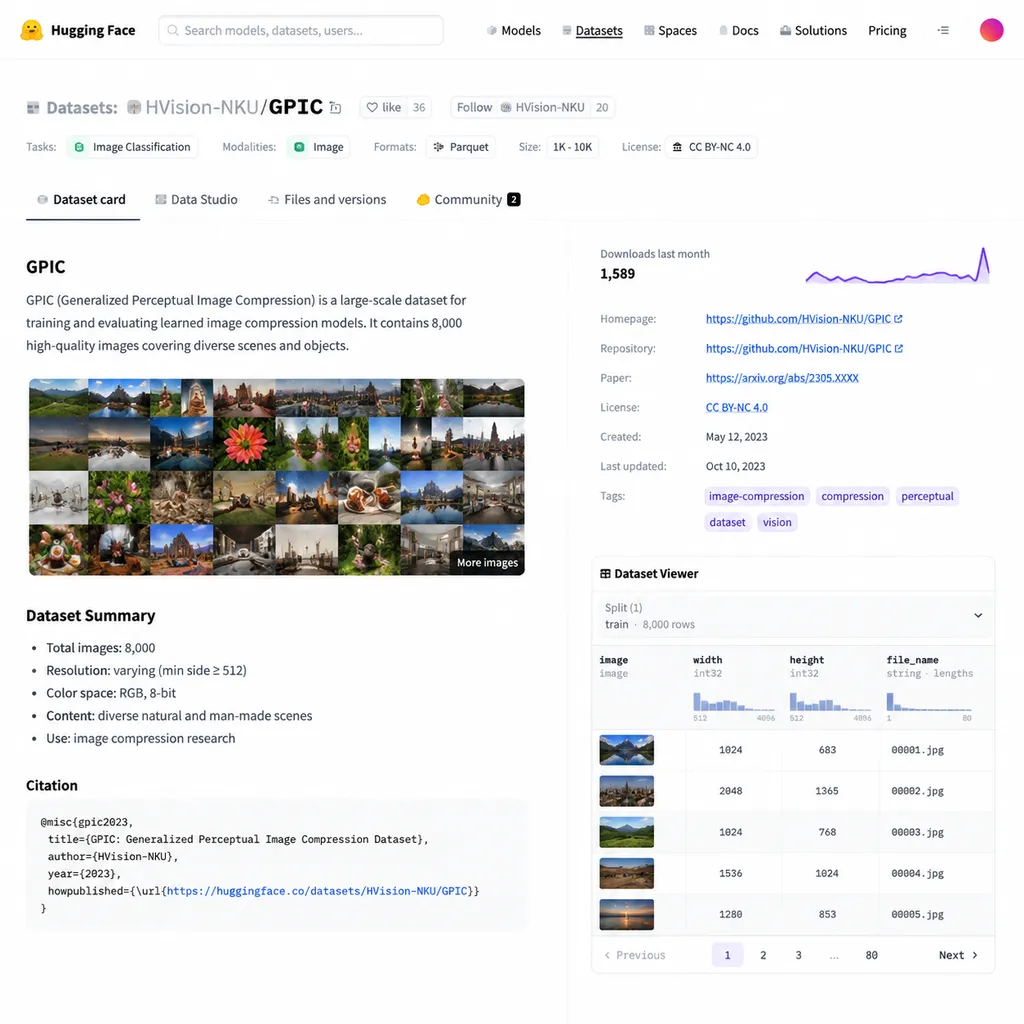Switch to the Data Studio tab
Screen dimensions: 1024x1024
196,200
